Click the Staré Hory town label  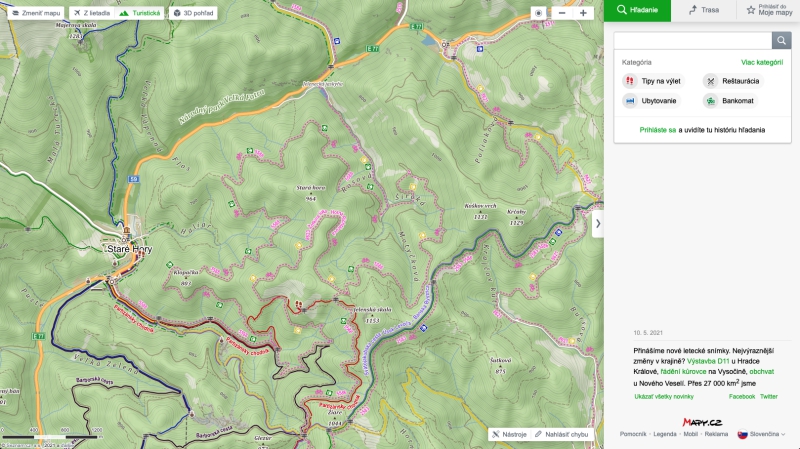pyautogui.click(x=130, y=249)
